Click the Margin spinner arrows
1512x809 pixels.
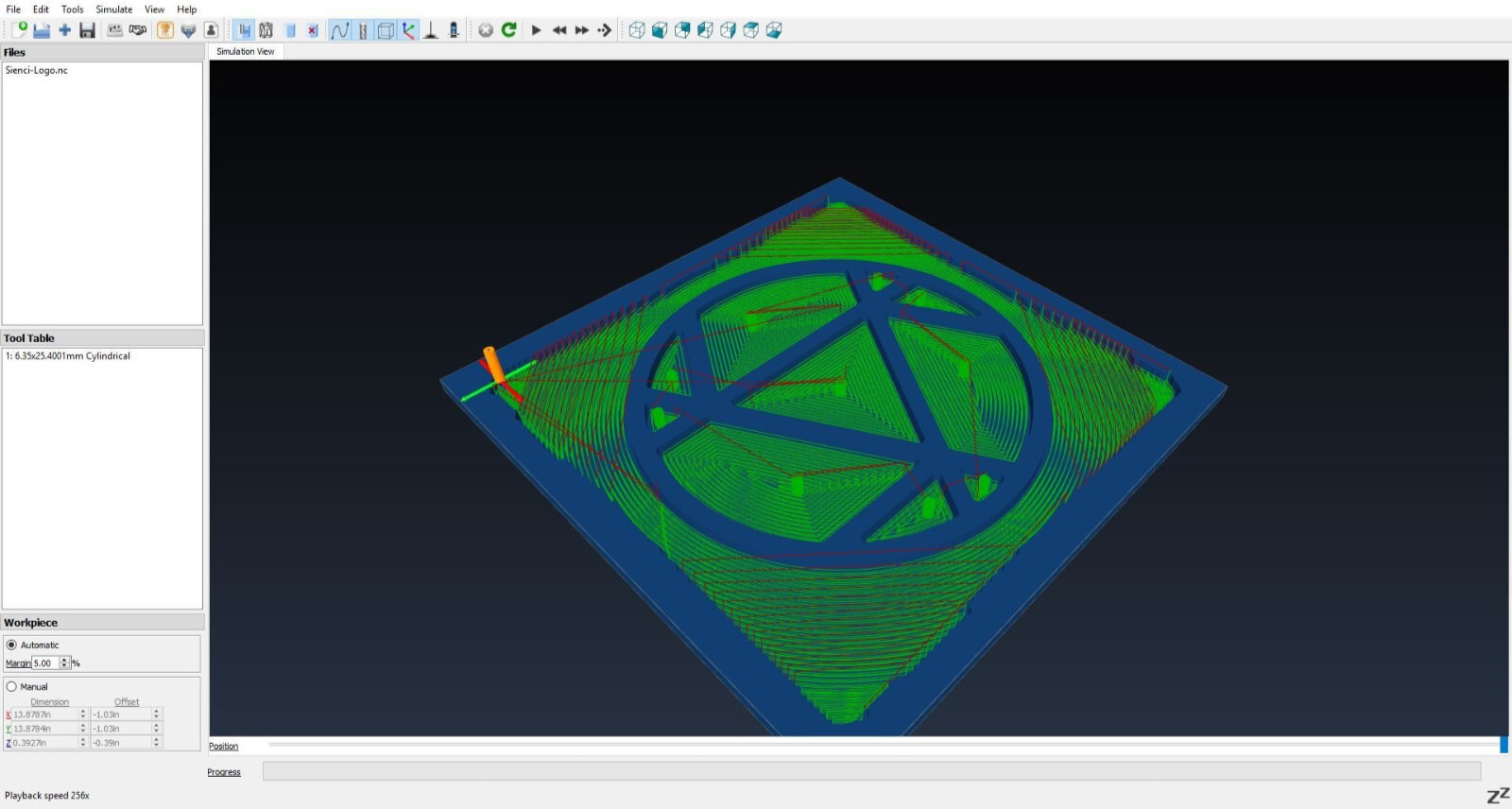pos(65,663)
